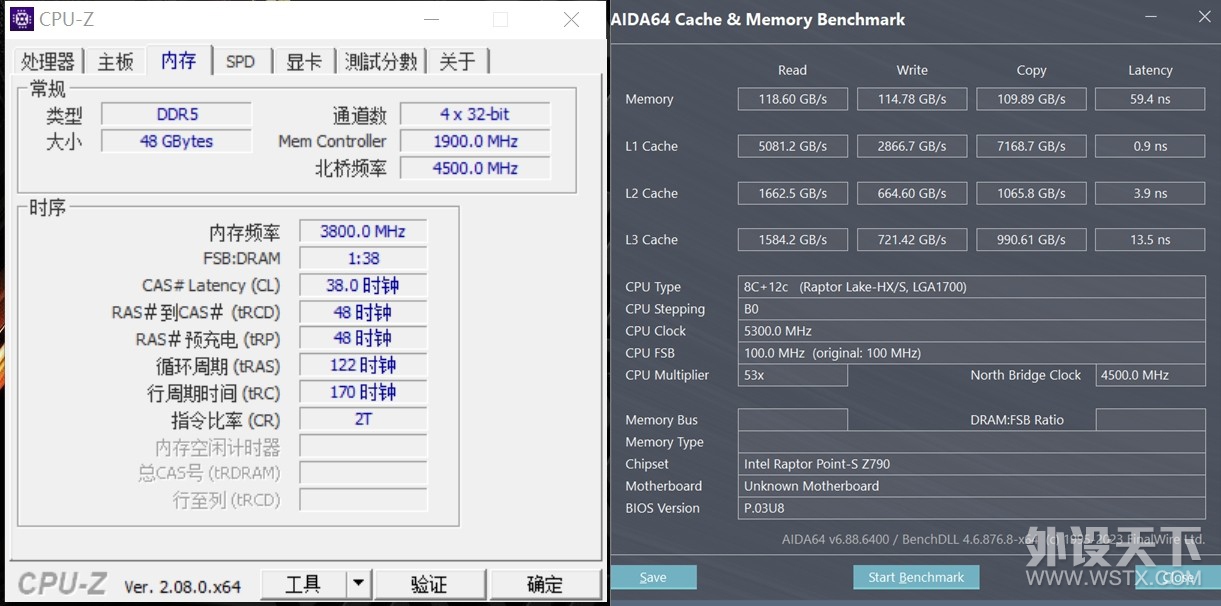Click the DDR5 memory type field
The height and width of the screenshot is (606, 1221).
(177, 114)
